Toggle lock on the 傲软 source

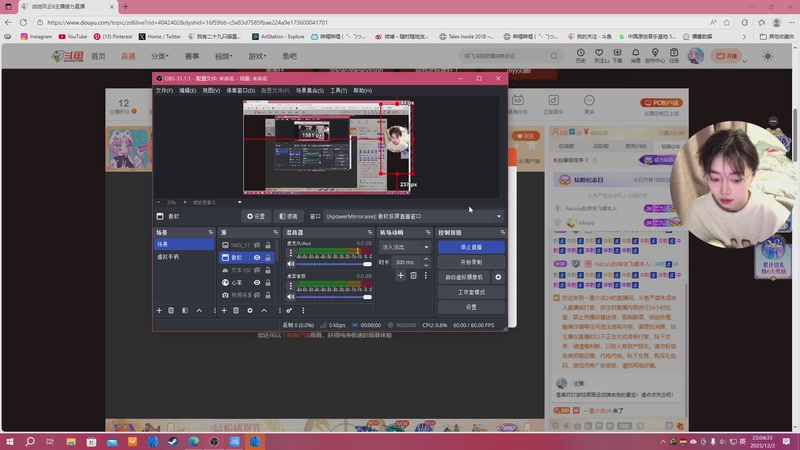(268, 258)
